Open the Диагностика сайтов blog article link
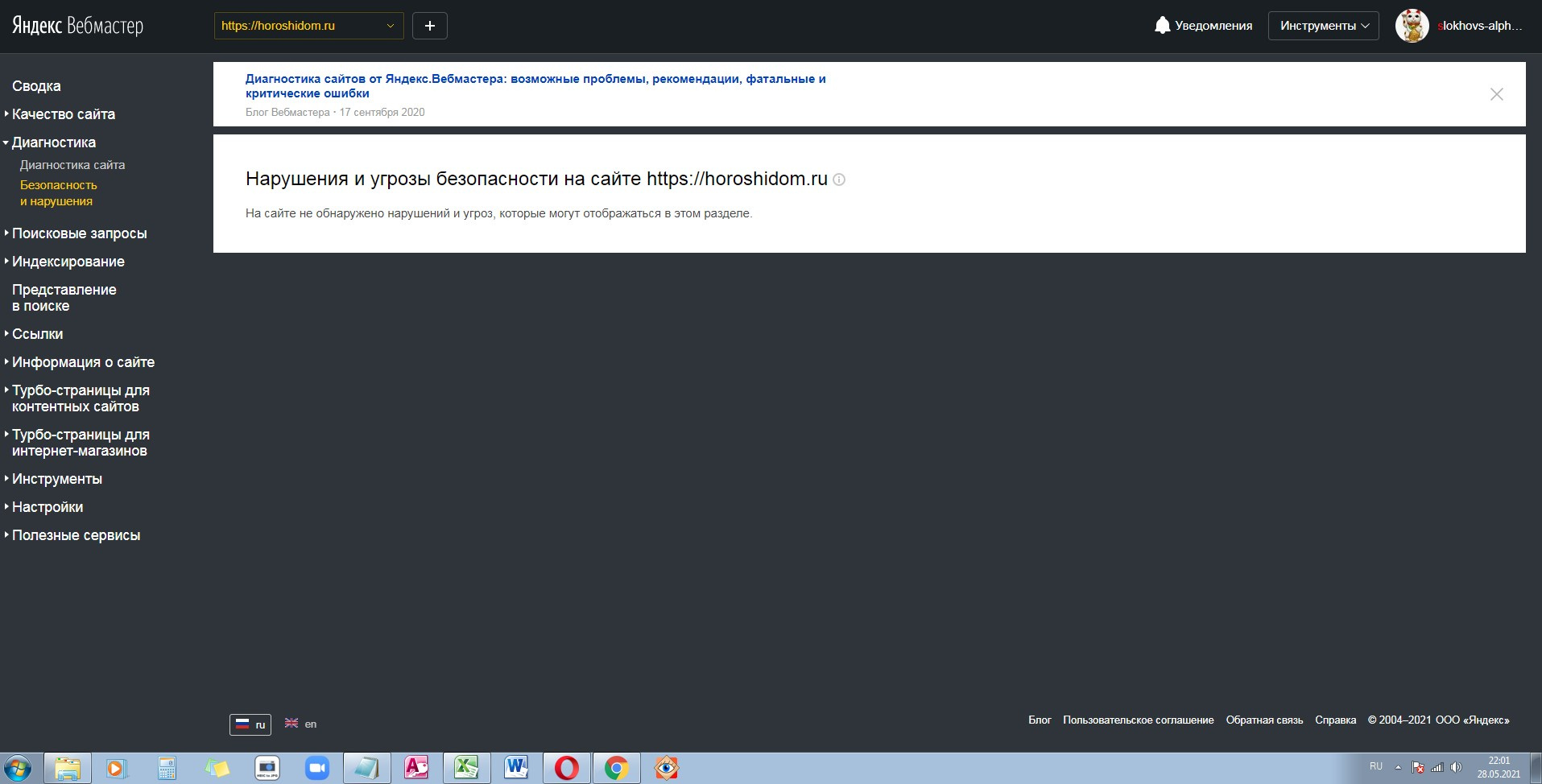The width and height of the screenshot is (1542, 784). (535, 86)
